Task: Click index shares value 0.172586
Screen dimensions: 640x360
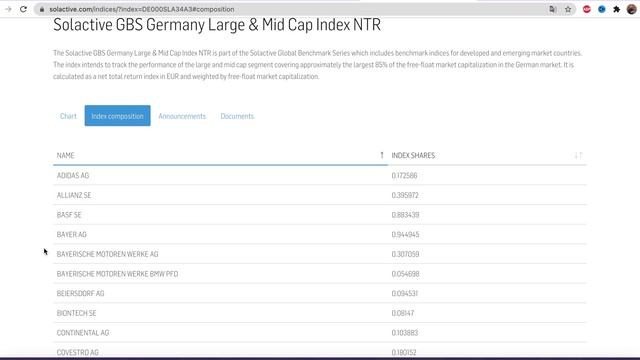Action: tap(404, 176)
